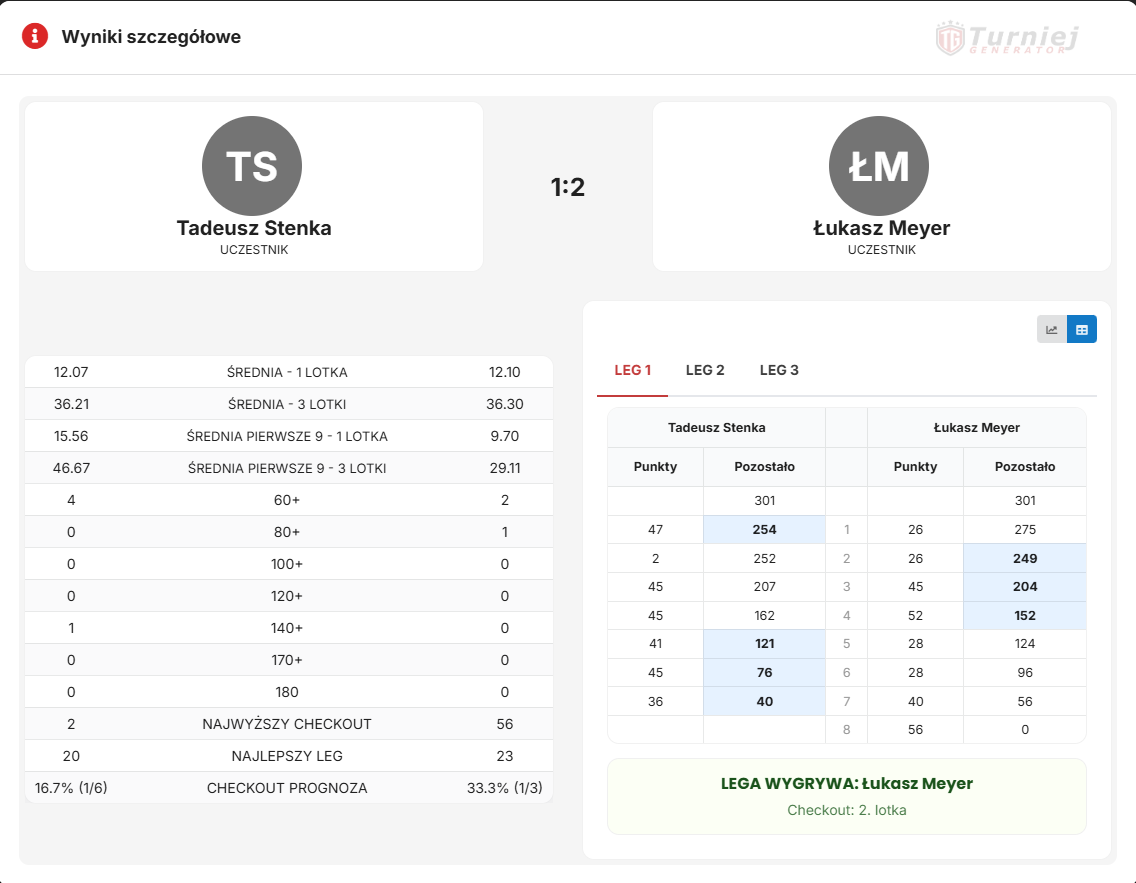Click the TS avatar circle
This screenshot has height=883, width=1136.
(252, 166)
